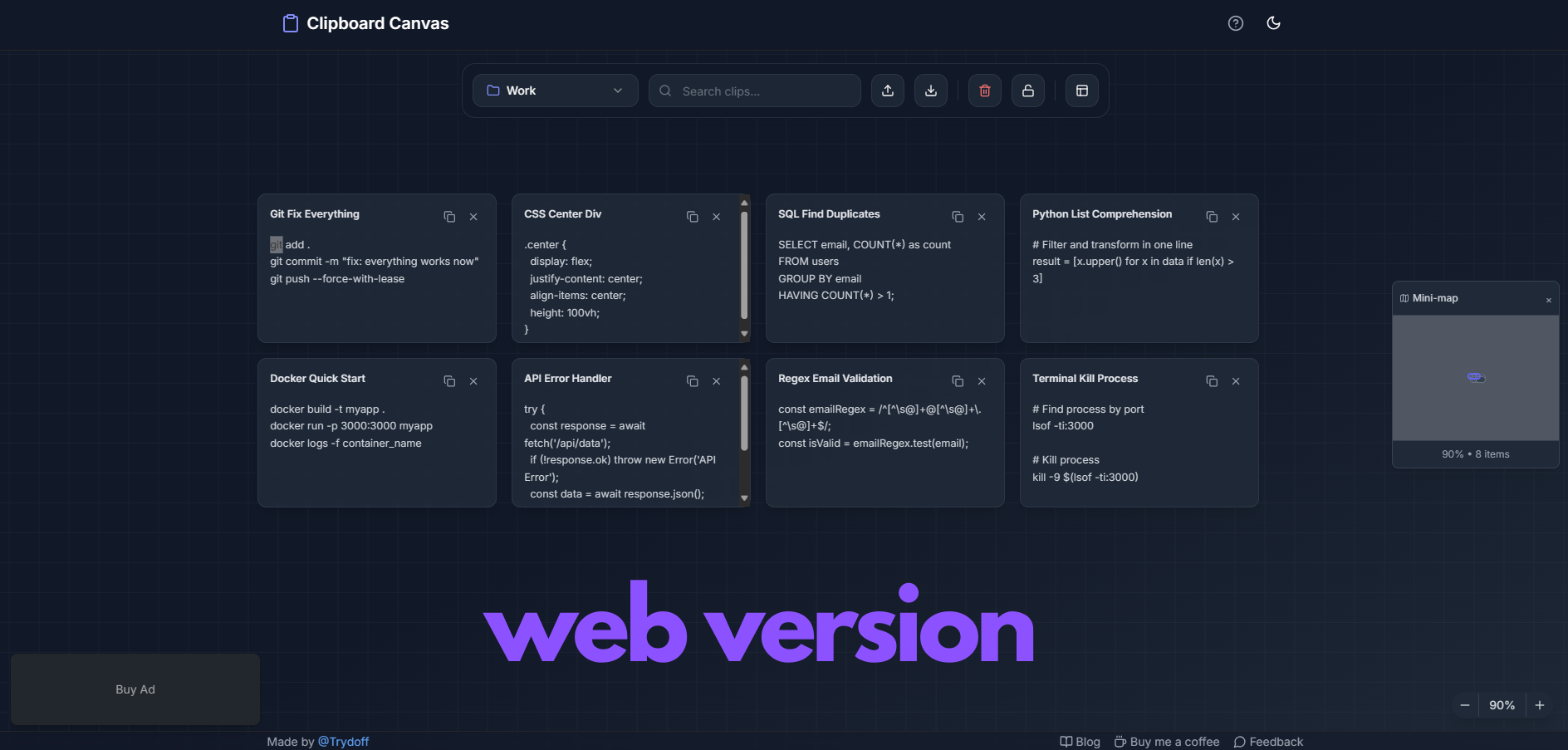Click the import clips download icon
Screen dimensions: 1568x750
click(x=931, y=91)
